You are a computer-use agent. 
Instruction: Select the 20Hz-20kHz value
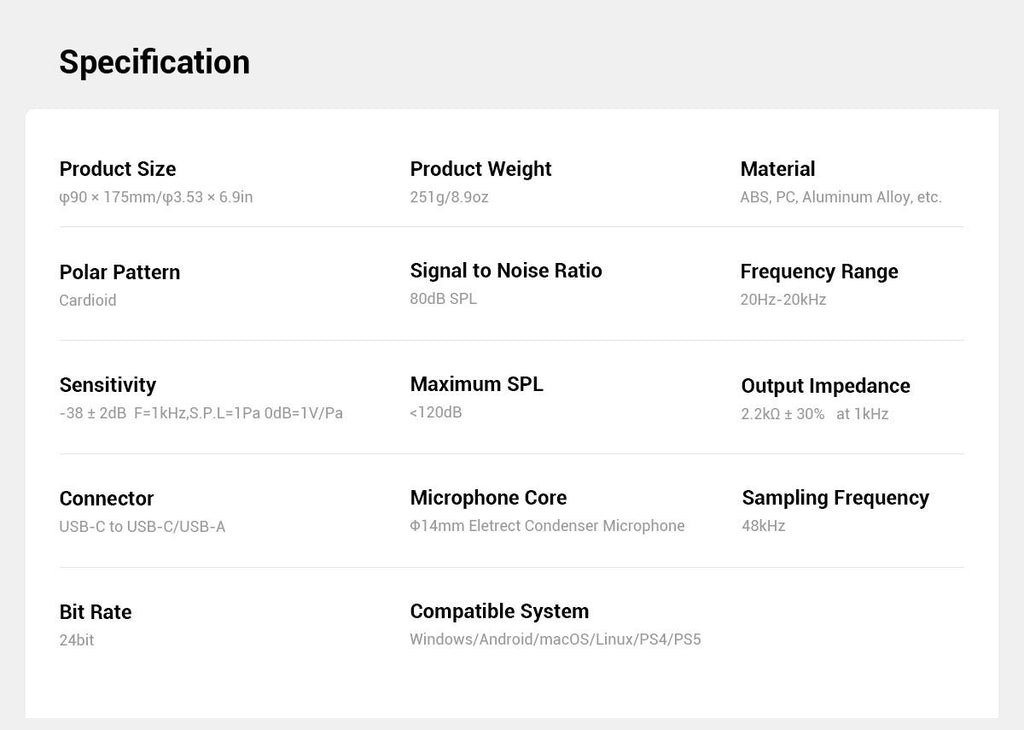click(x=783, y=300)
